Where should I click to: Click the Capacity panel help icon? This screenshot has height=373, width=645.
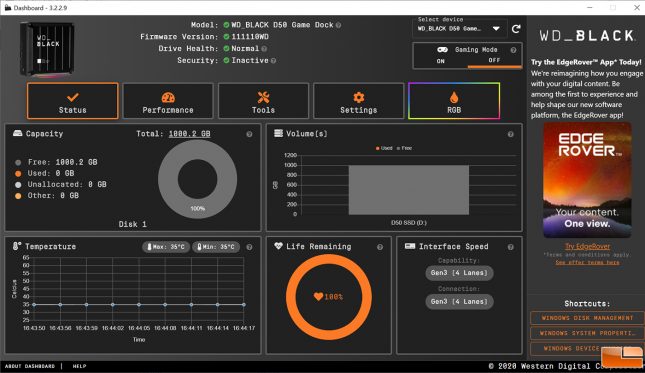pyautogui.click(x=249, y=134)
